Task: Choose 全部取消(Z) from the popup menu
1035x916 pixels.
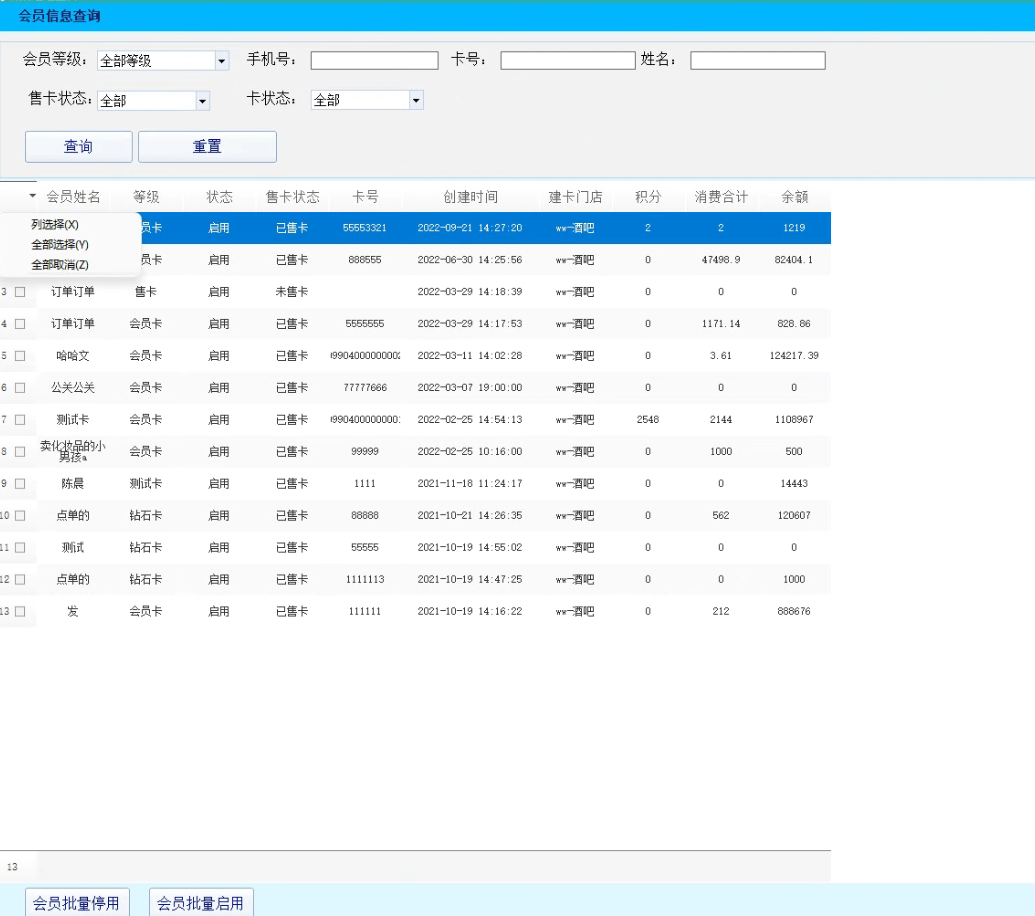Action: (60, 265)
